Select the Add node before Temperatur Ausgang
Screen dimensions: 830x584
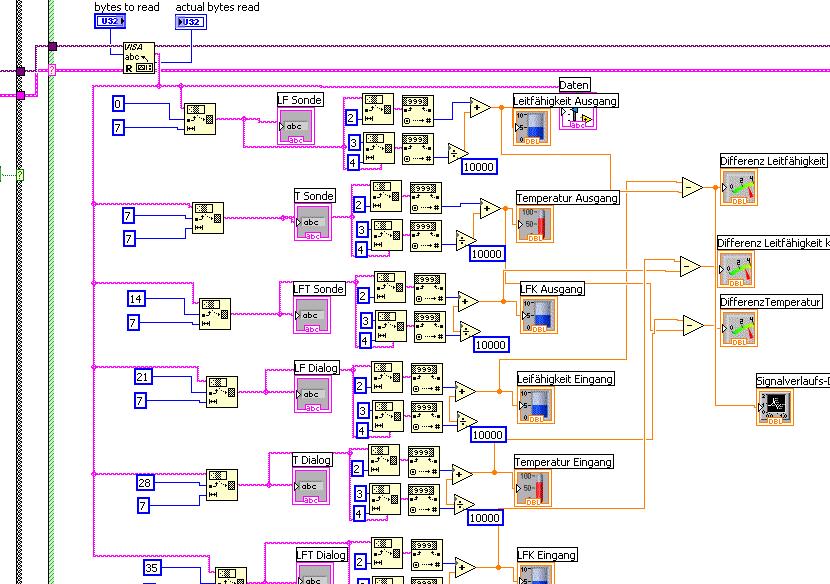(490, 209)
